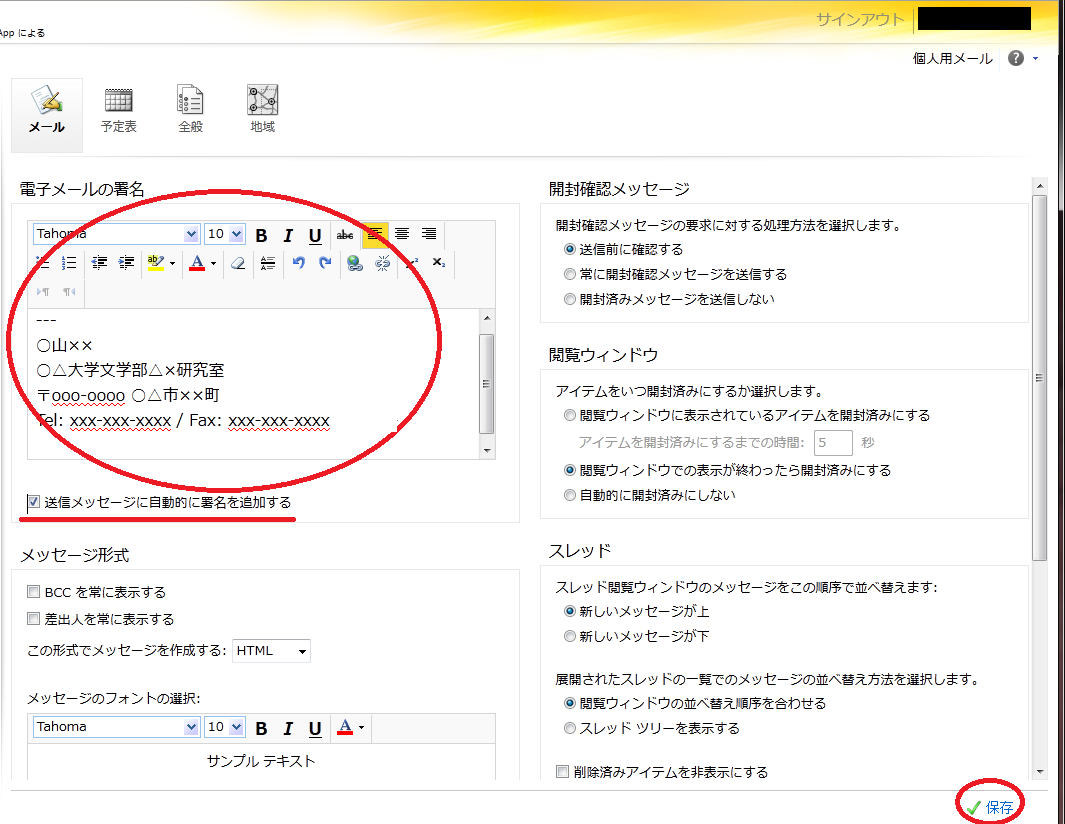1065x824 pixels.
Task: Align signature text left
Action: (374, 234)
